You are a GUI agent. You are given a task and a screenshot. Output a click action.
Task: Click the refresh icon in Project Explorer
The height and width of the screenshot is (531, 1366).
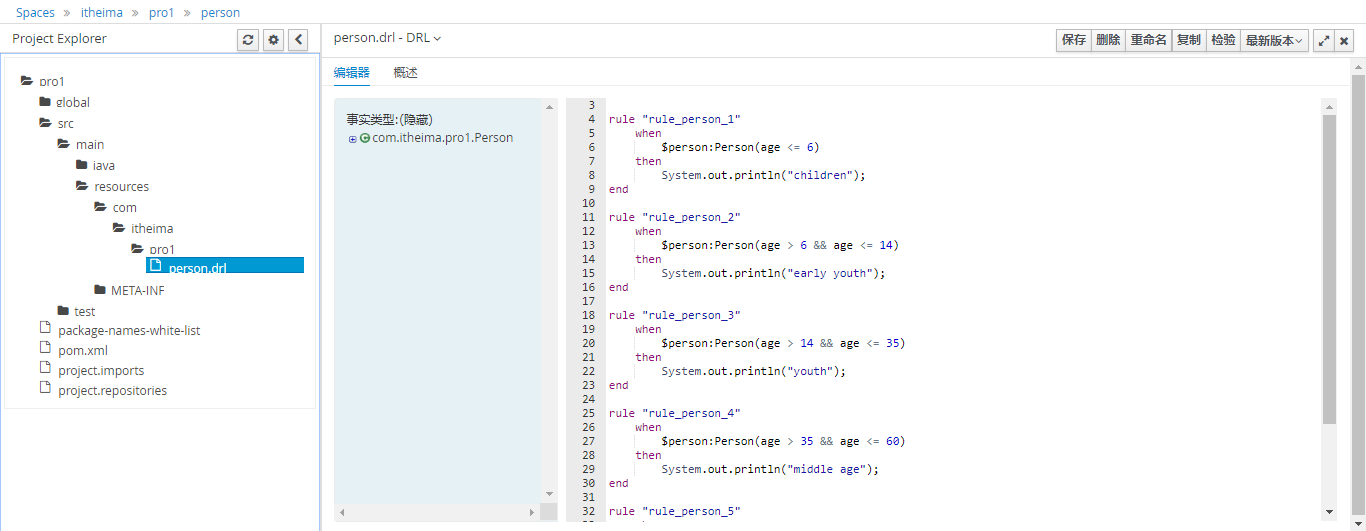[x=248, y=40]
